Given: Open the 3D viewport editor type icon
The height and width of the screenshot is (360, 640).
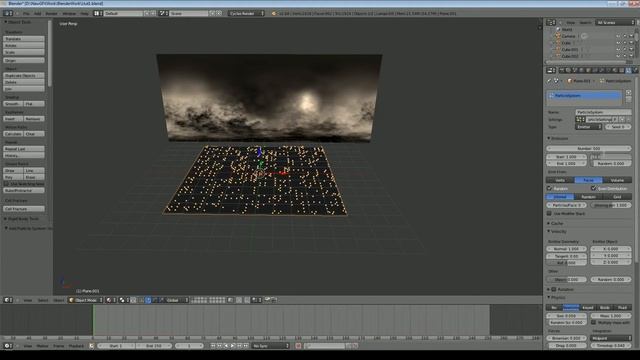Looking at the screenshot, I should (x=8, y=300).
